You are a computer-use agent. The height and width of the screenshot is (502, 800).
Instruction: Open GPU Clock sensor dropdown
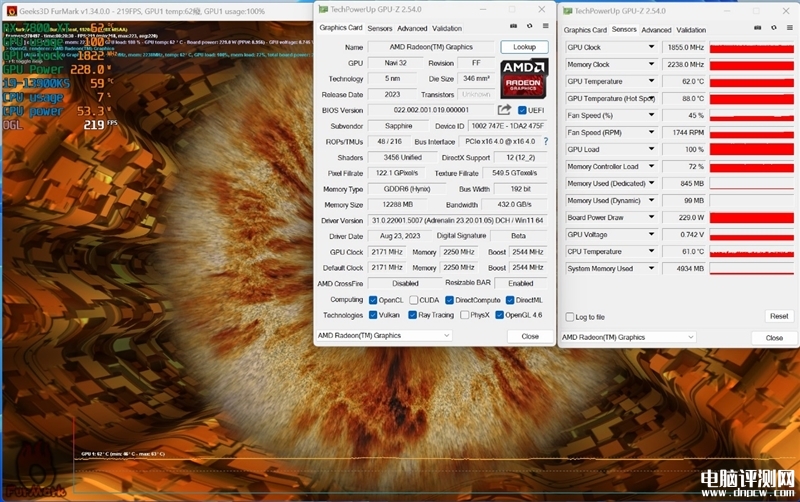pos(652,47)
